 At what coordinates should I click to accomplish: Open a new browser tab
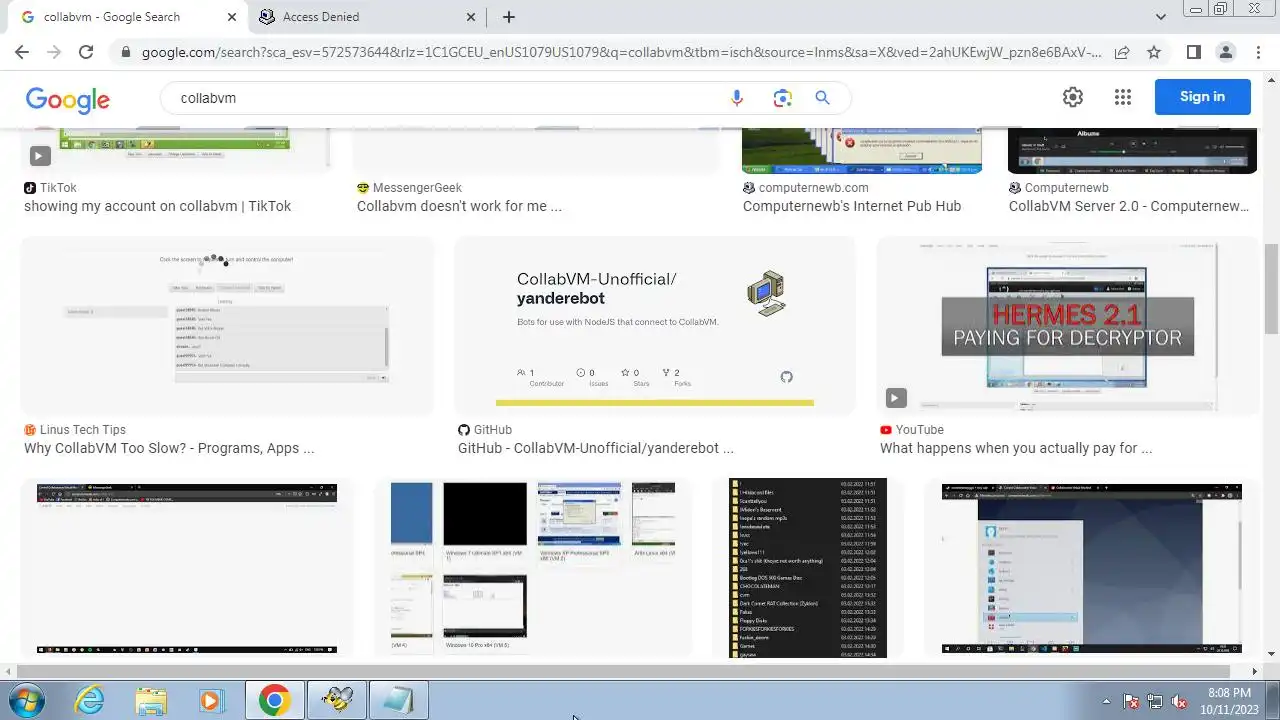(508, 17)
